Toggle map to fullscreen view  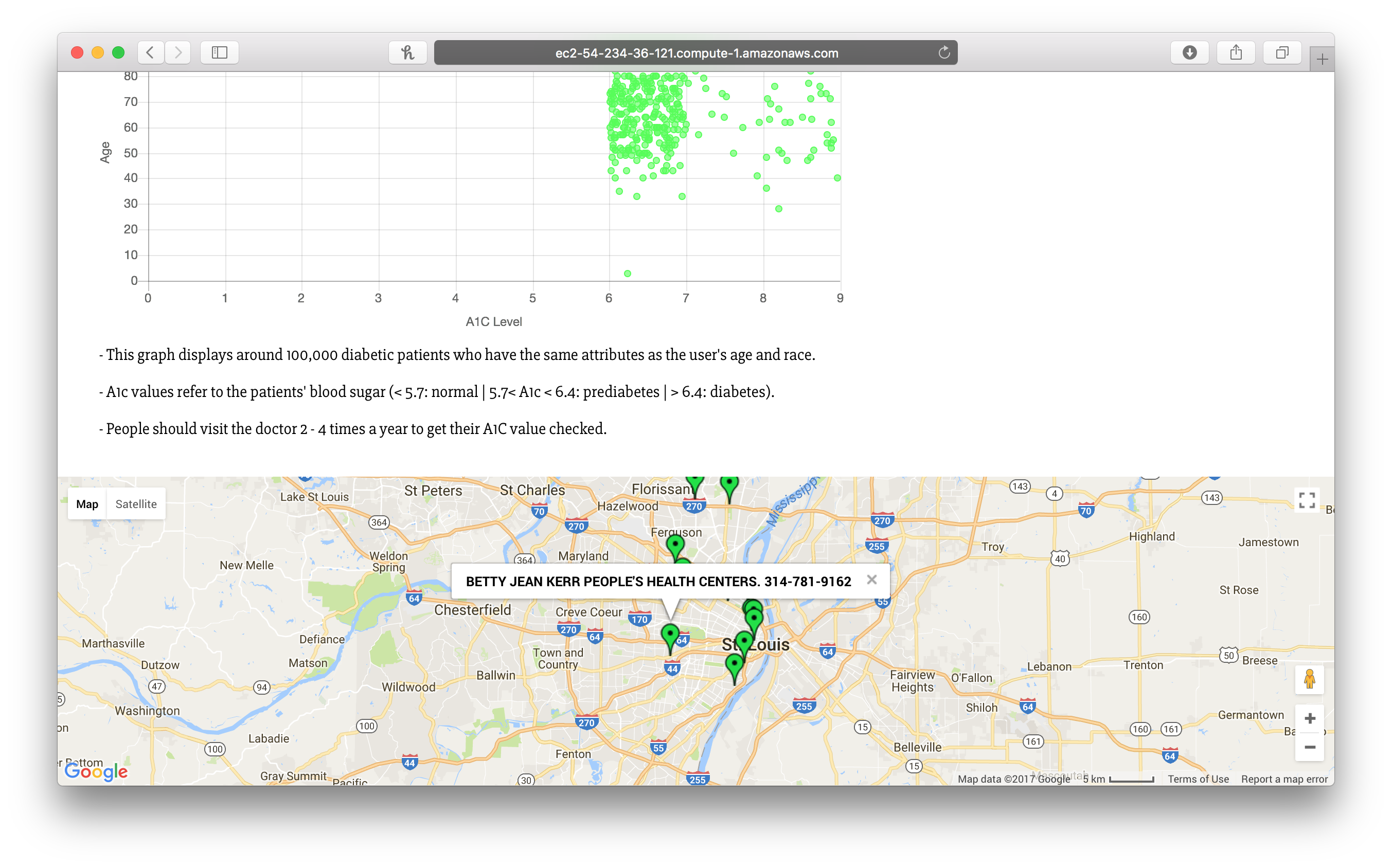point(1307,500)
